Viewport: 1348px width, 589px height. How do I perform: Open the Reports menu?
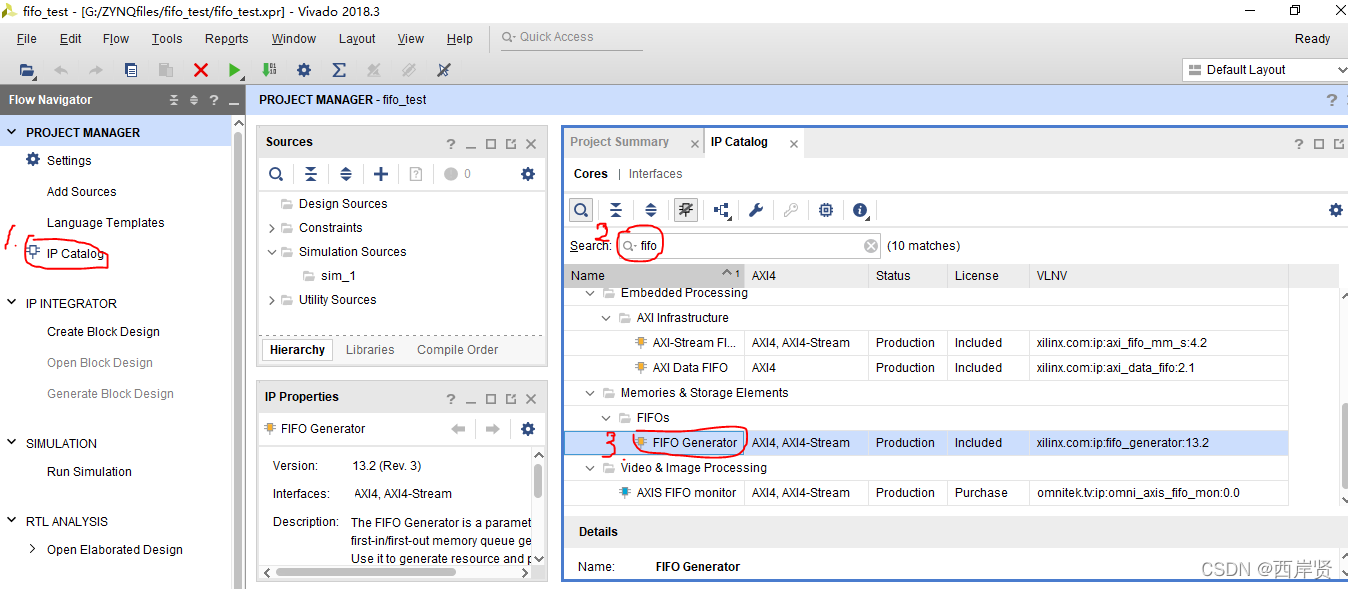tap(227, 39)
